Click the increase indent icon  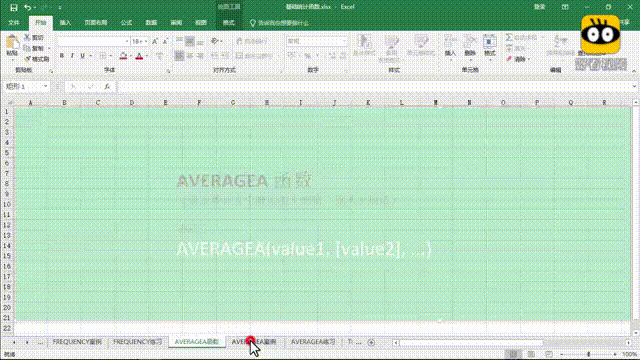point(225,56)
